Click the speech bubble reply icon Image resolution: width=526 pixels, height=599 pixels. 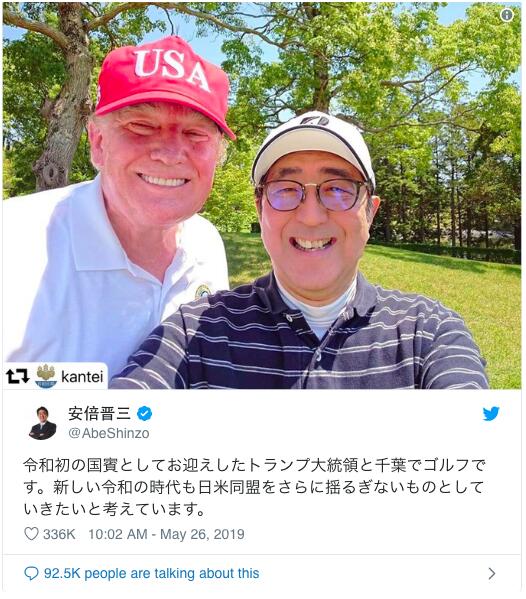[x=31, y=573]
